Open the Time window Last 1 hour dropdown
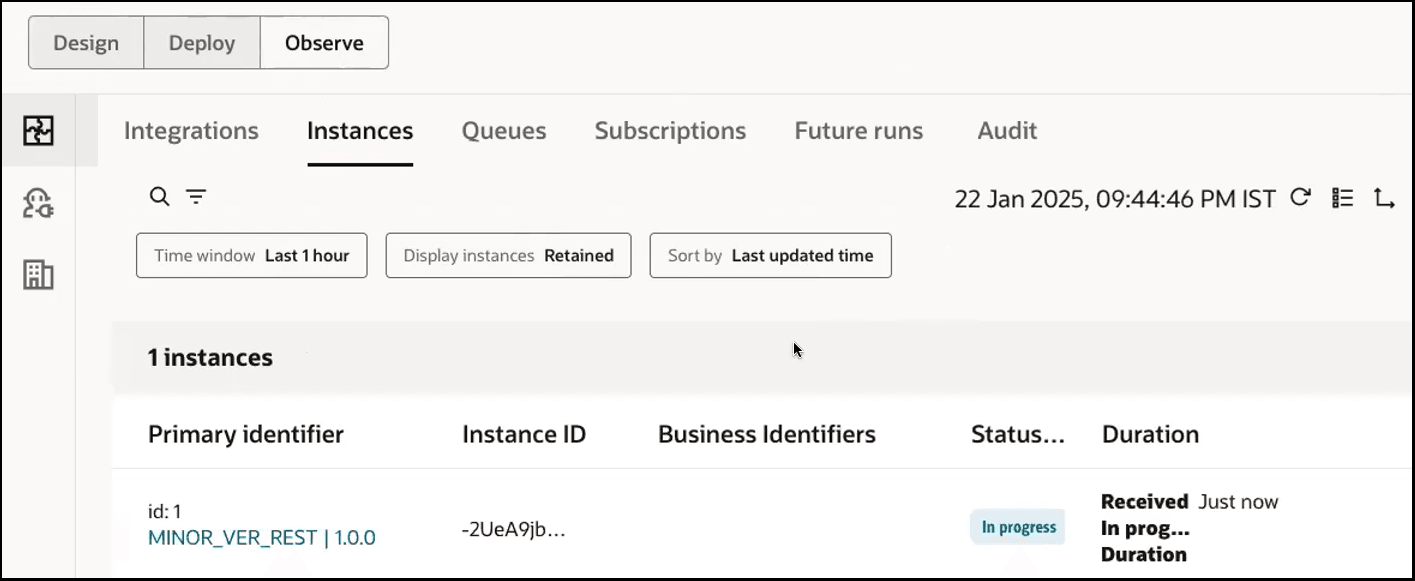The image size is (1415, 581). 251,255
